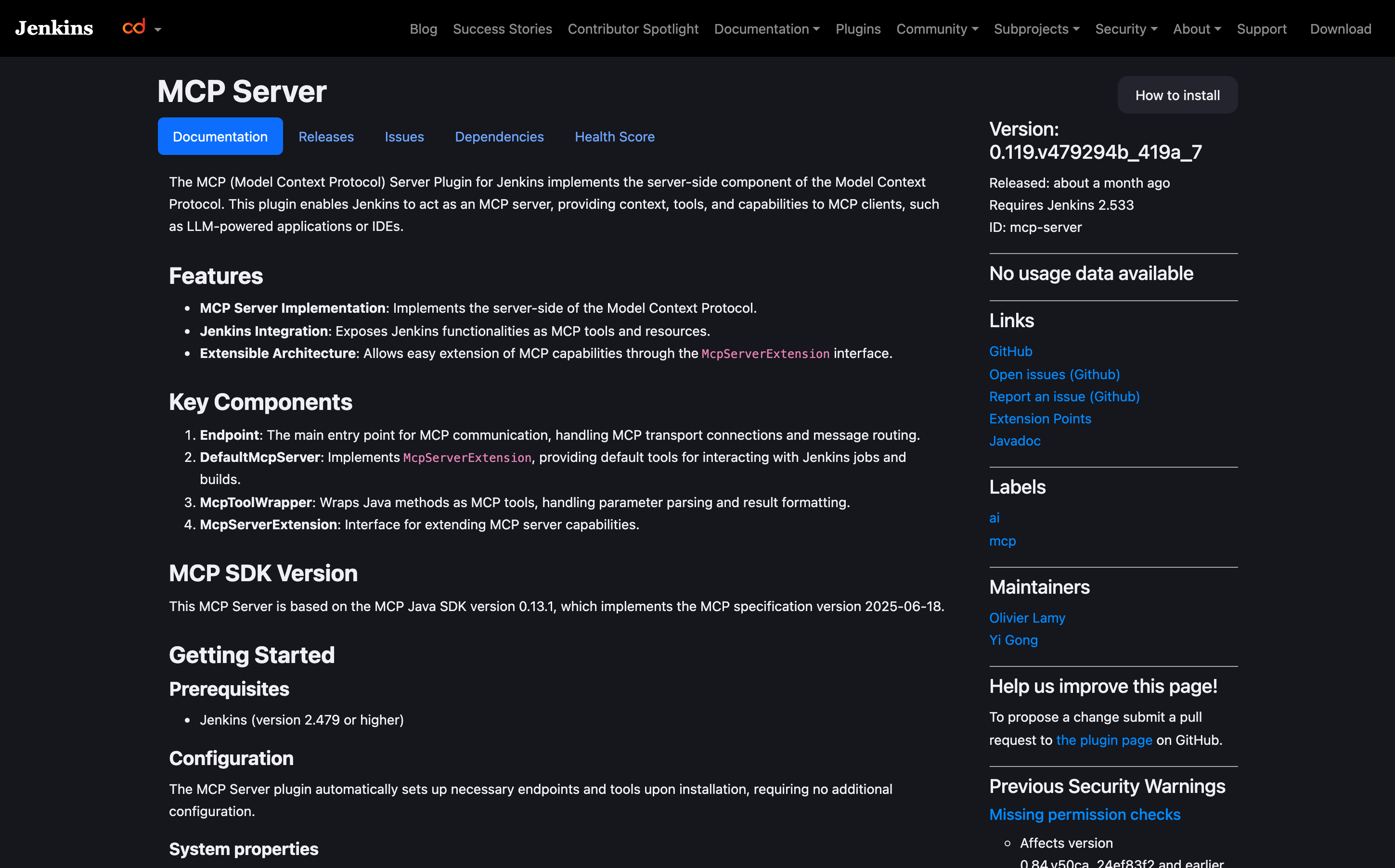Click the Report an issue (Github) link

pyautogui.click(x=1064, y=396)
